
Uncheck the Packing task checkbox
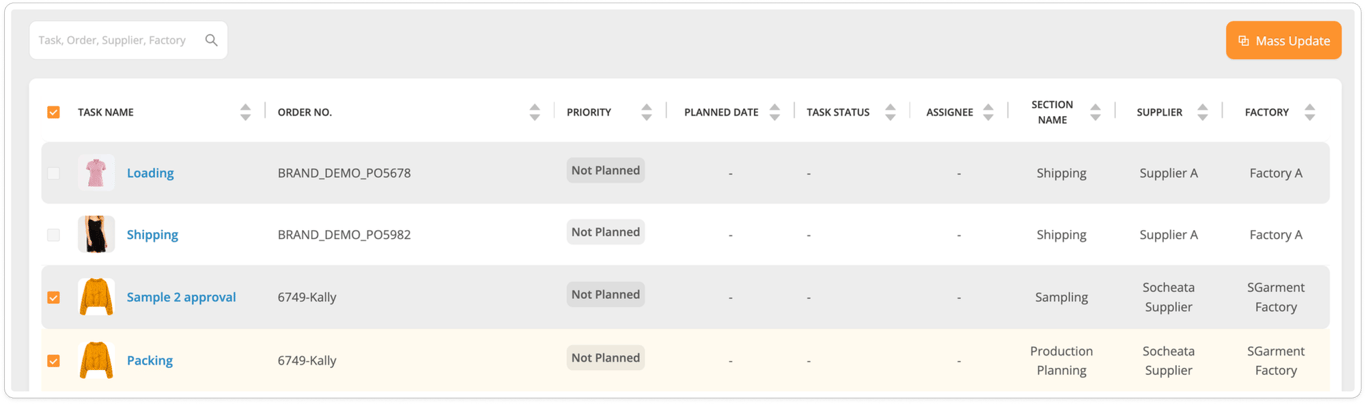click(54, 360)
